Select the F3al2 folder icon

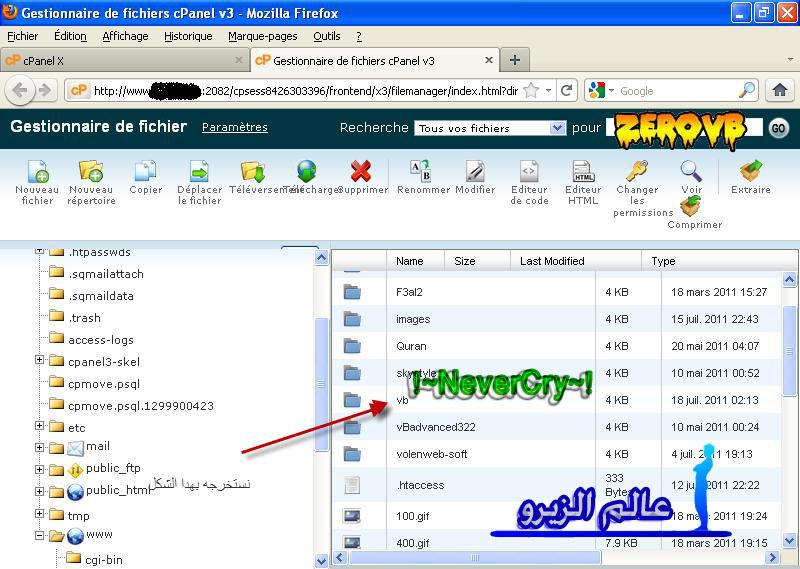point(352,292)
